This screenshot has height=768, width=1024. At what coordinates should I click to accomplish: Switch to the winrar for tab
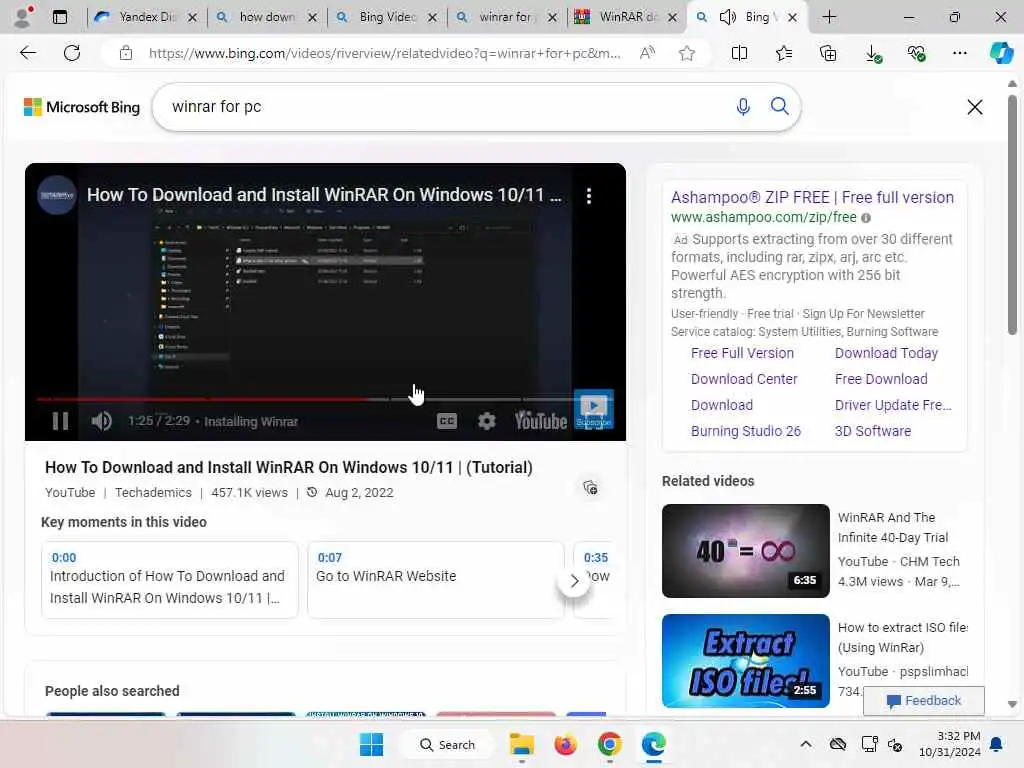[x=507, y=17]
